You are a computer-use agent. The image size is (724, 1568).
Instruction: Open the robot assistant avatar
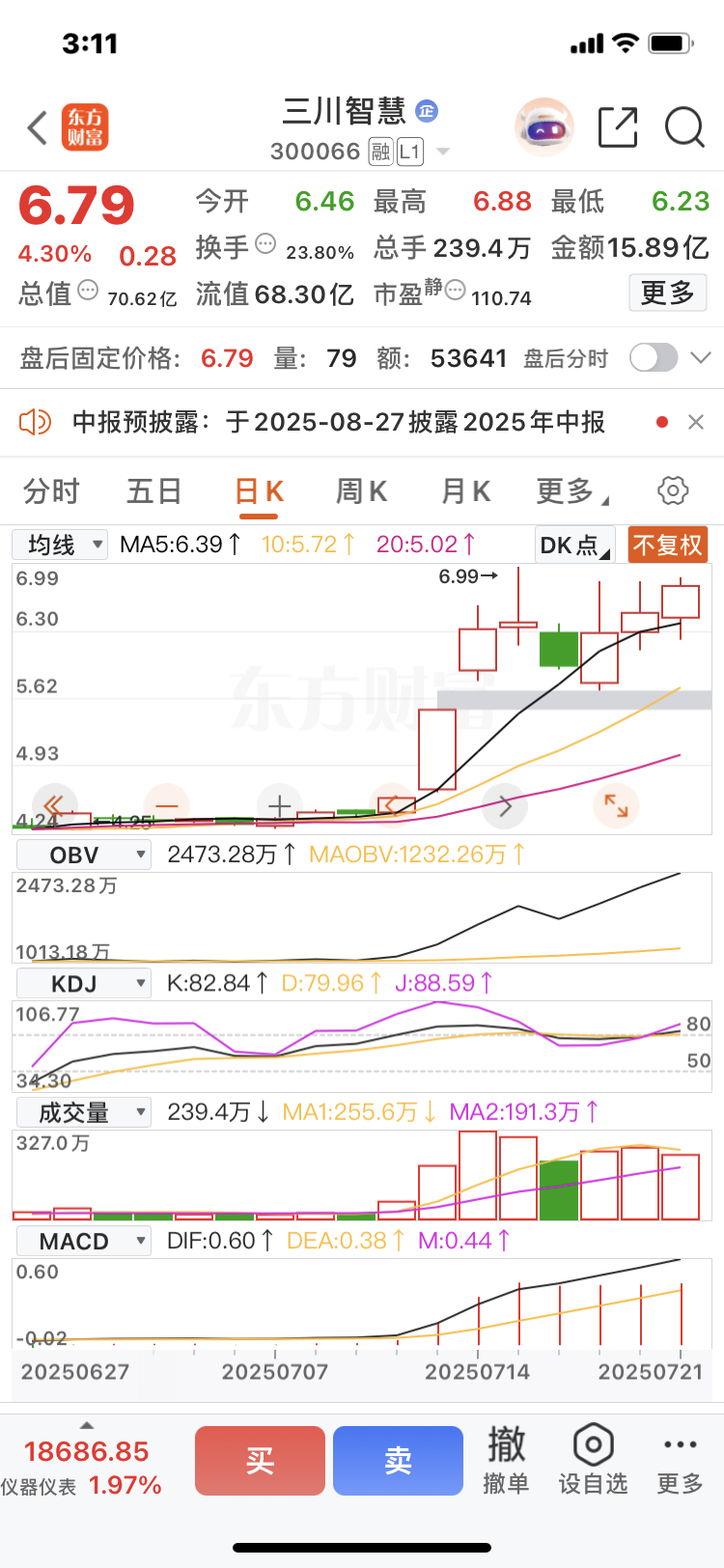544,126
